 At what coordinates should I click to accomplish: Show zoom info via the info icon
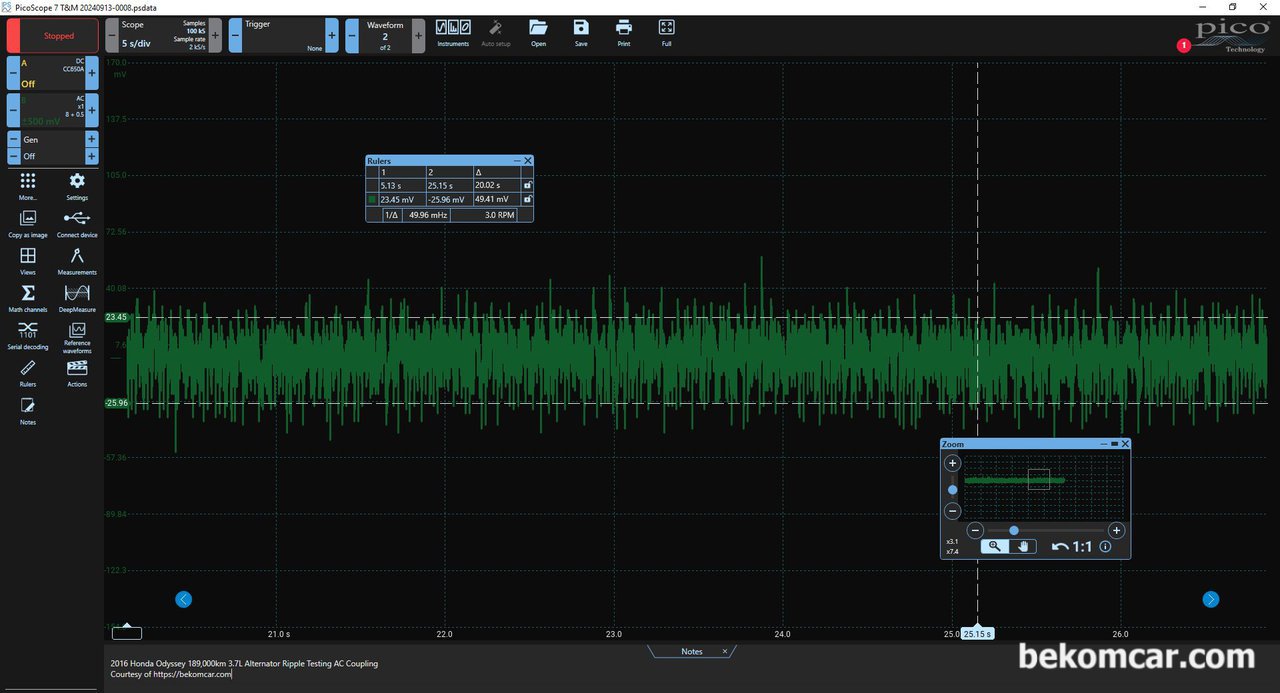point(1105,547)
